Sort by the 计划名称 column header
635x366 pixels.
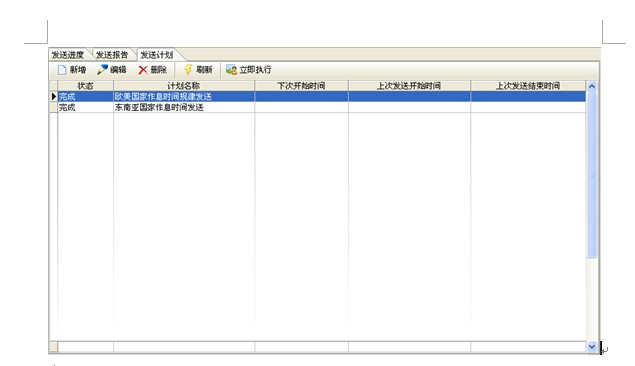click(184, 85)
